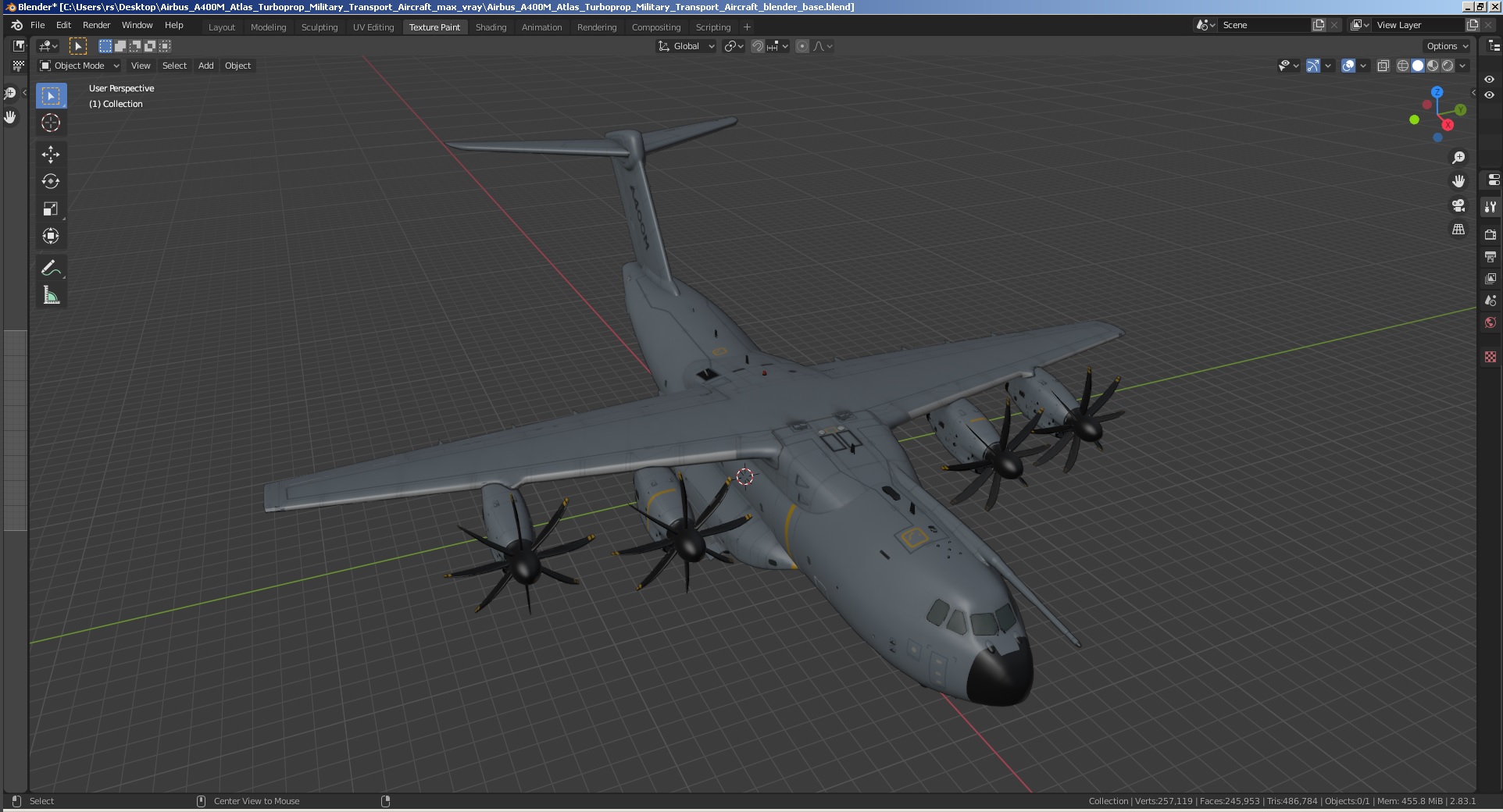Open the Render menu
1503x812 pixels.
pyautogui.click(x=96, y=25)
